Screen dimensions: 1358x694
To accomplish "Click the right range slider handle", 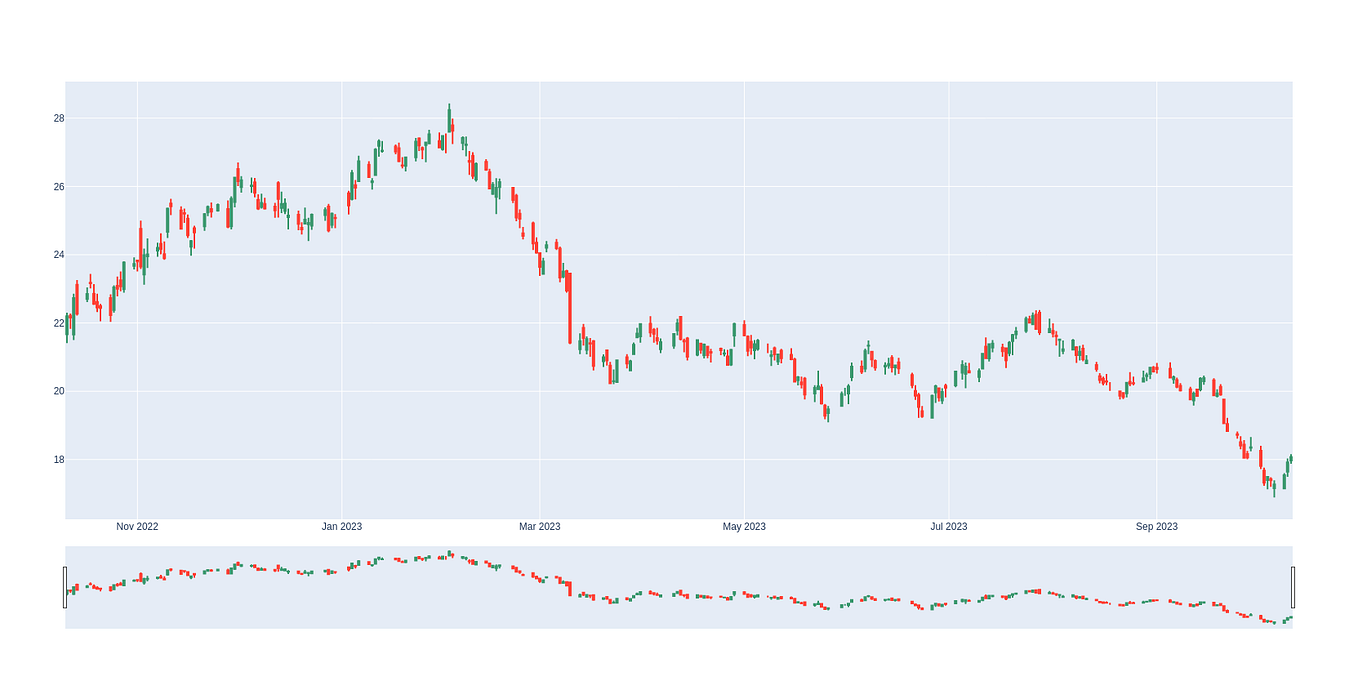I will [x=1293, y=585].
